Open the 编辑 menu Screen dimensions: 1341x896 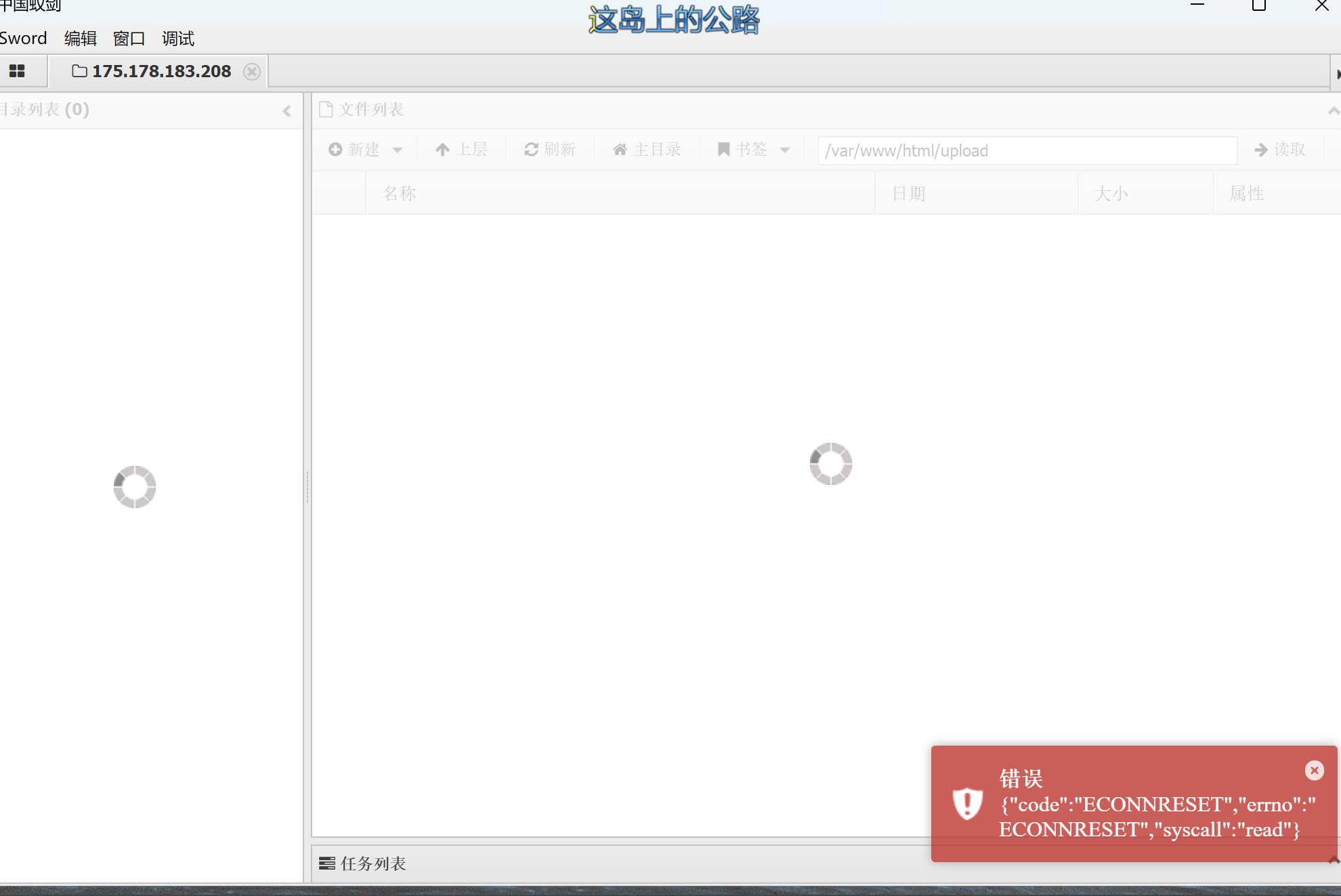click(81, 39)
